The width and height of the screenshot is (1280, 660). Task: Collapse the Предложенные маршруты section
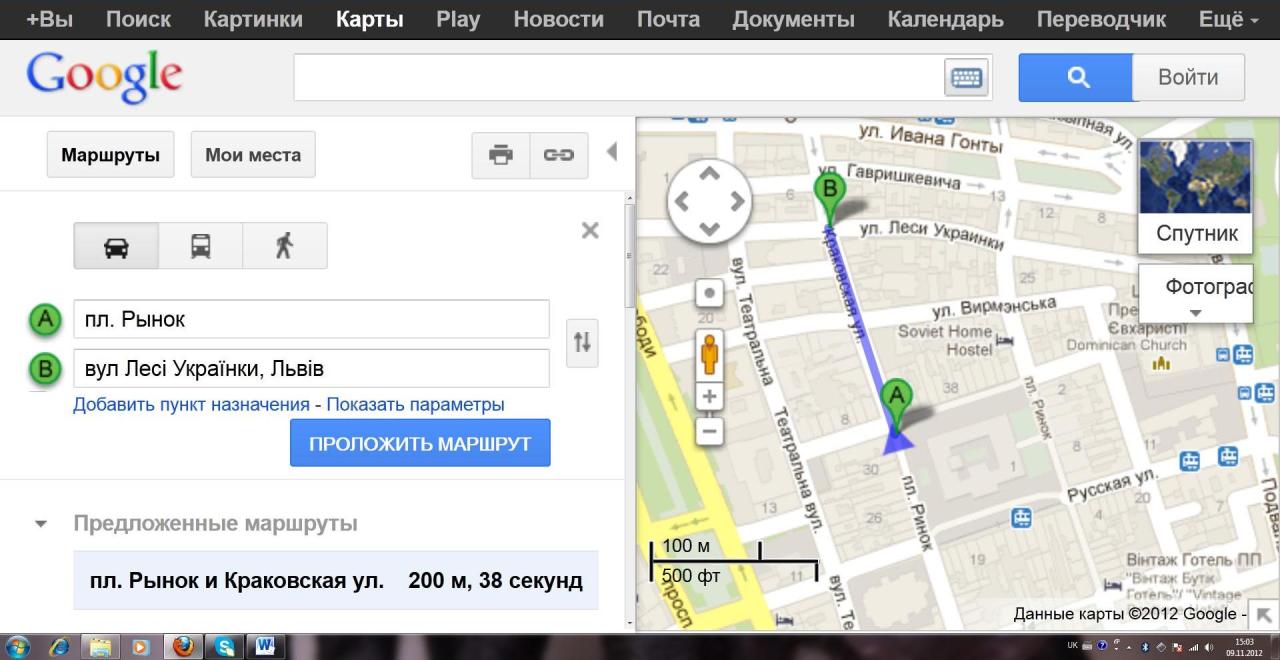tap(41, 523)
